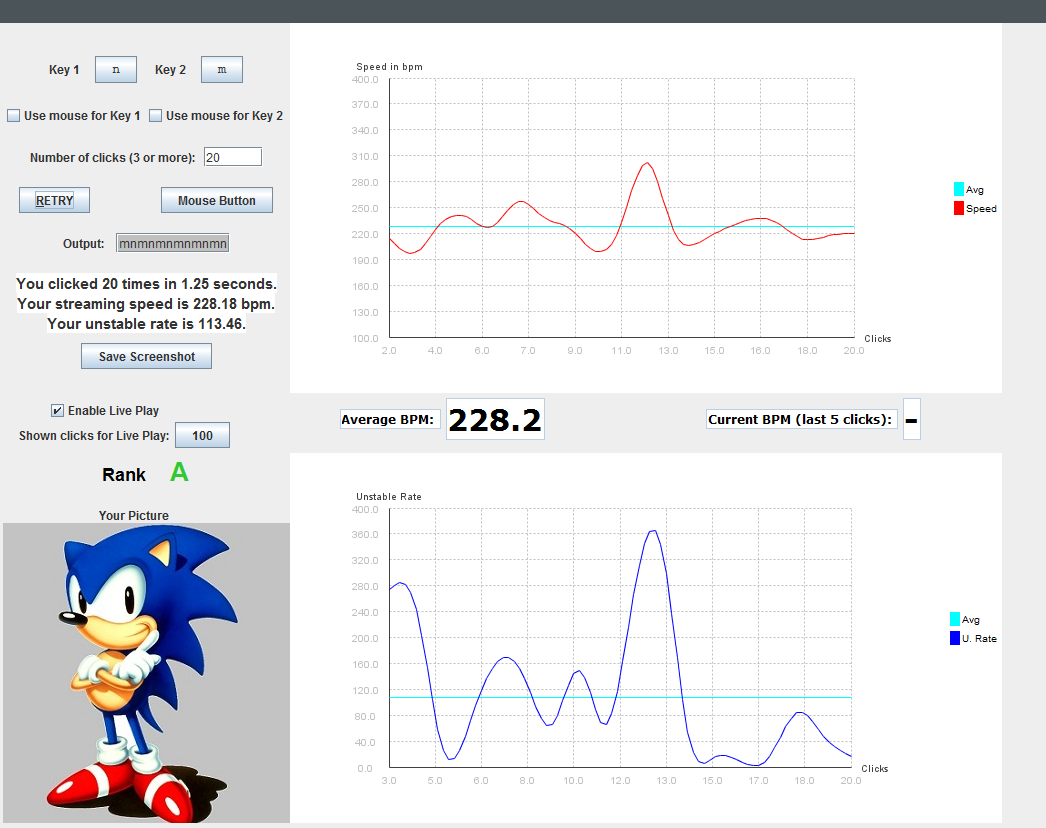Click the 'Your Picture' label

point(133,515)
